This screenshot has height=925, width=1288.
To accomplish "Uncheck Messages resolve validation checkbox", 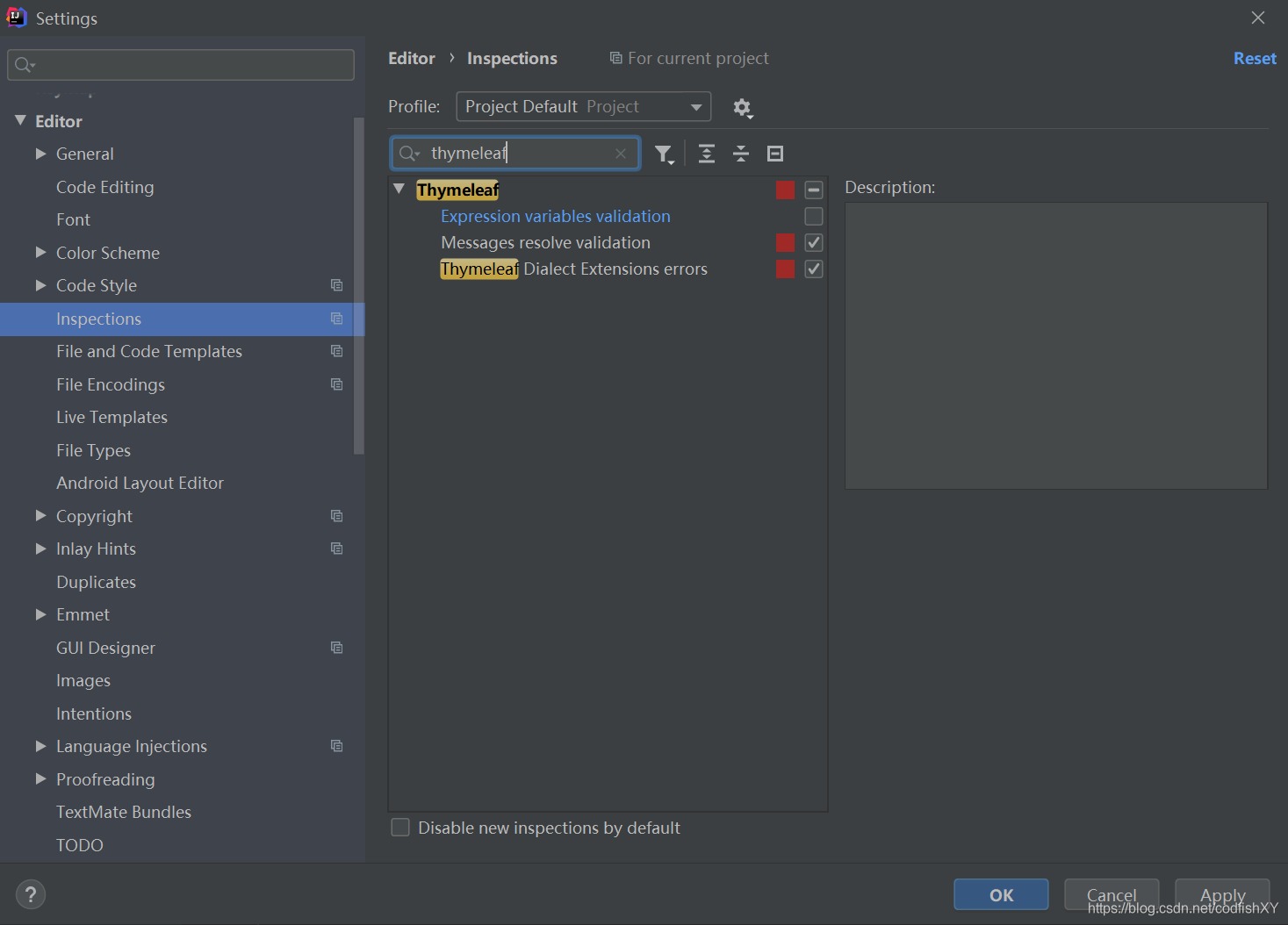I will [x=814, y=242].
